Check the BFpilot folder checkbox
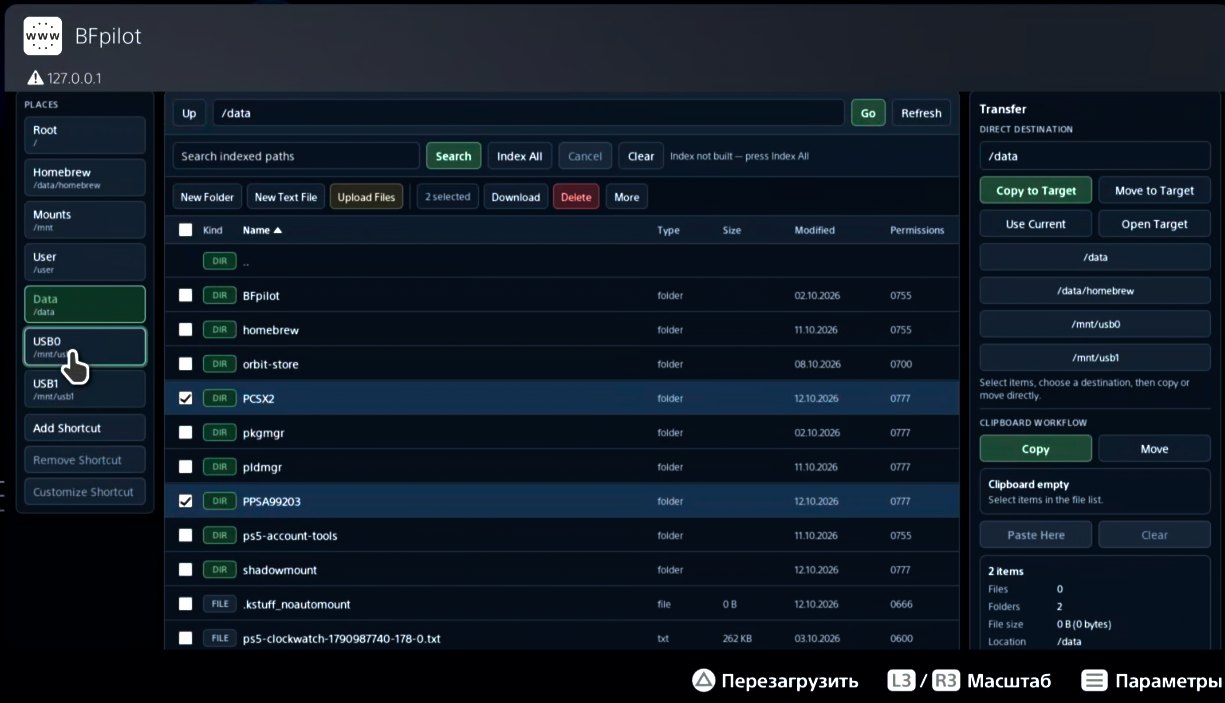This screenshot has width=1225, height=703. coord(185,296)
